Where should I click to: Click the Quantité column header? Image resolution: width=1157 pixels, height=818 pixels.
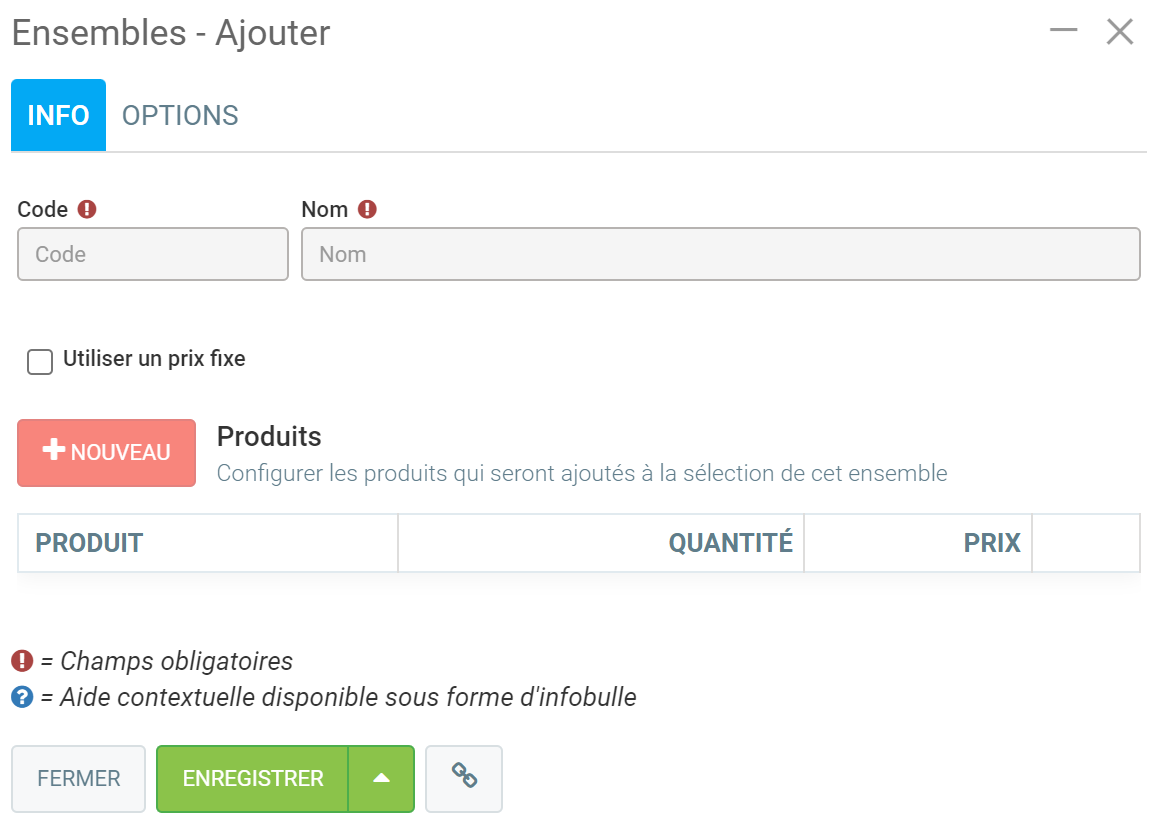pos(730,543)
